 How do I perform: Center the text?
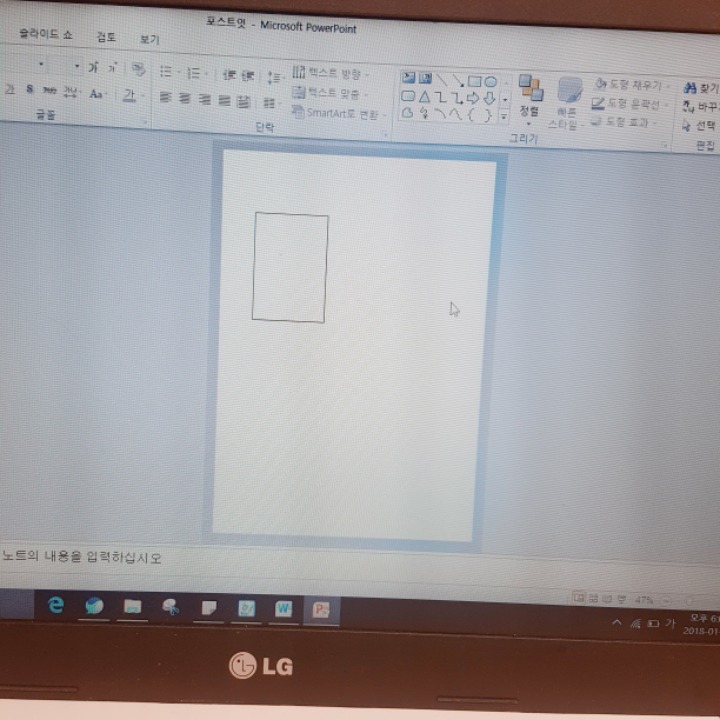point(185,98)
